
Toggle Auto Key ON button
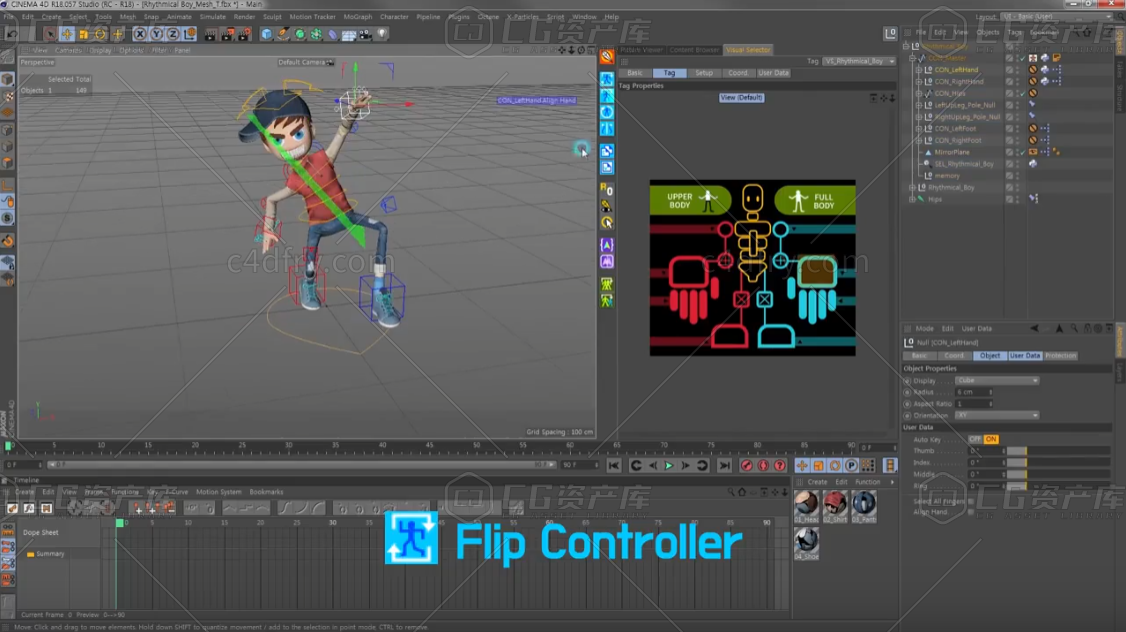(991, 439)
